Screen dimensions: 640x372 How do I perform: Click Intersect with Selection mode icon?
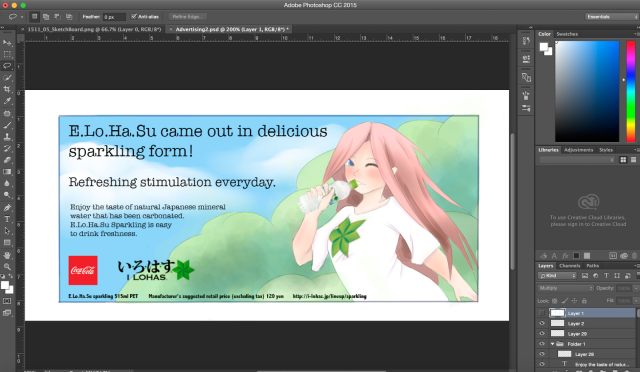click(x=69, y=17)
